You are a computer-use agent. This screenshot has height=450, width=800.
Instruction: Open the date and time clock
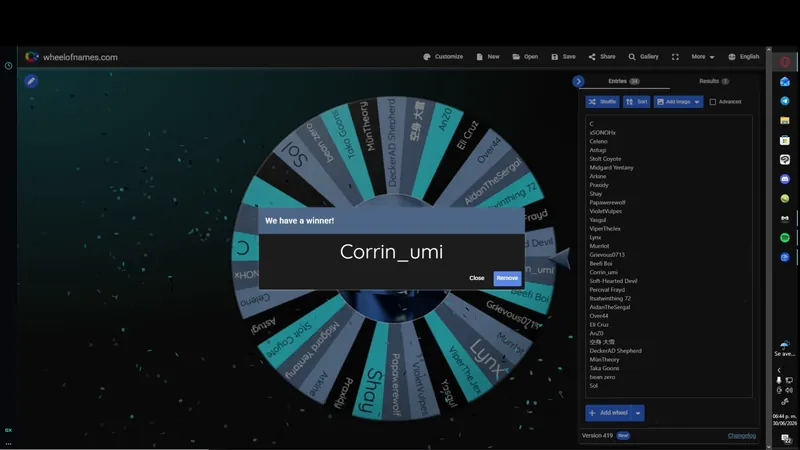pyautogui.click(x=785, y=420)
